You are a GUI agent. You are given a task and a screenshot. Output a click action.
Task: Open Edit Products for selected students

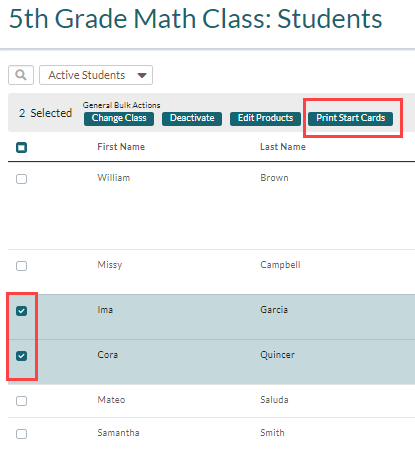265,118
